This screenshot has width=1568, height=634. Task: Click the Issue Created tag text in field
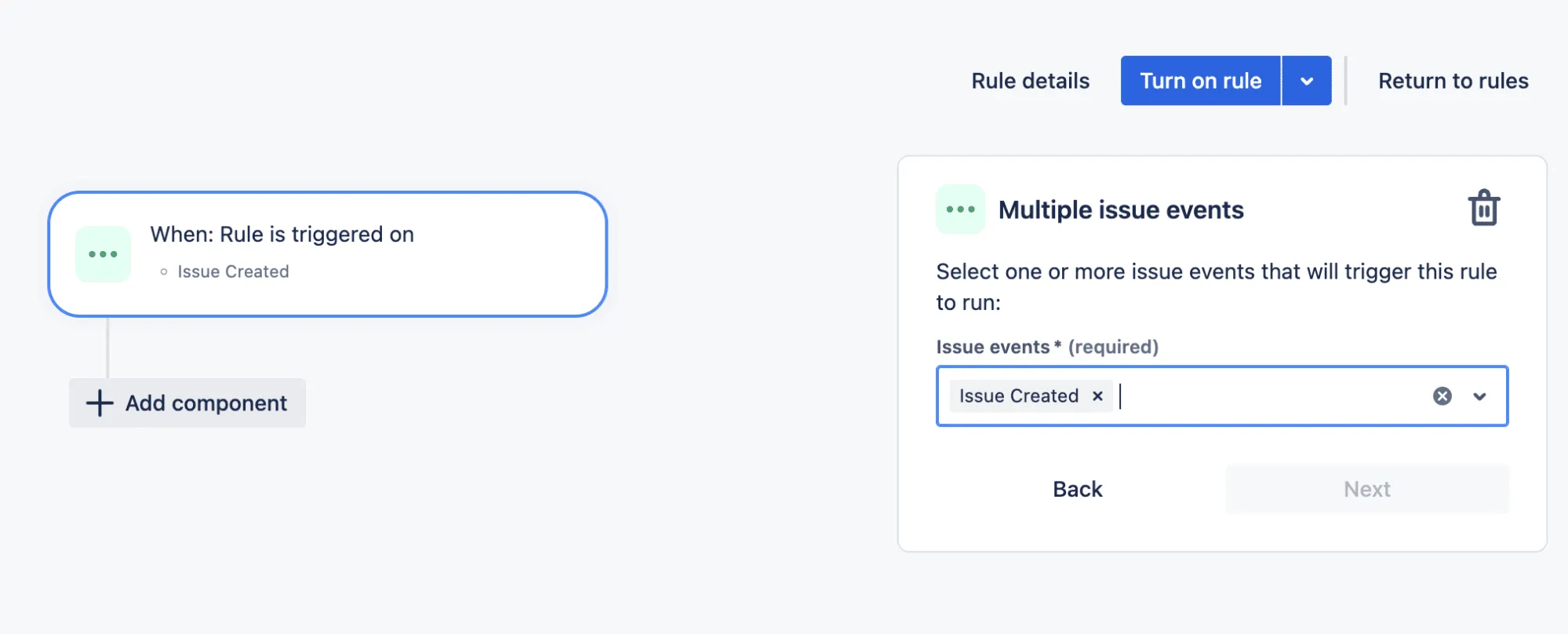[x=1018, y=396]
